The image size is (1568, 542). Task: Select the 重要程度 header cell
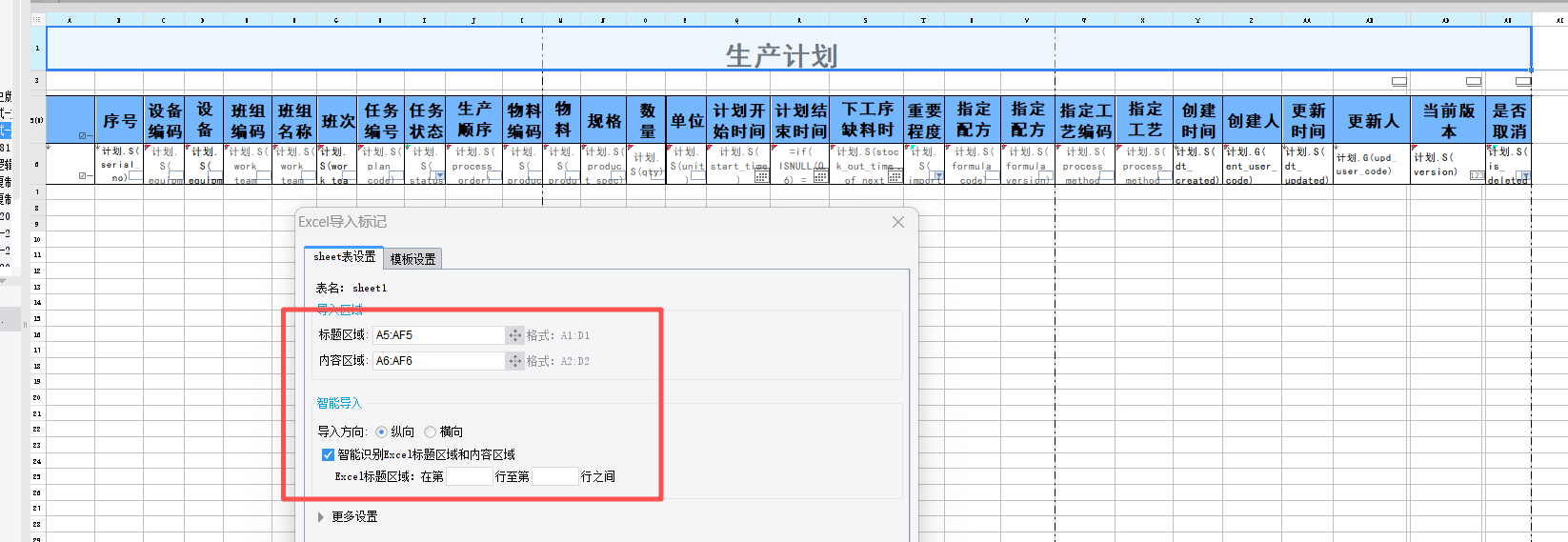click(x=924, y=120)
